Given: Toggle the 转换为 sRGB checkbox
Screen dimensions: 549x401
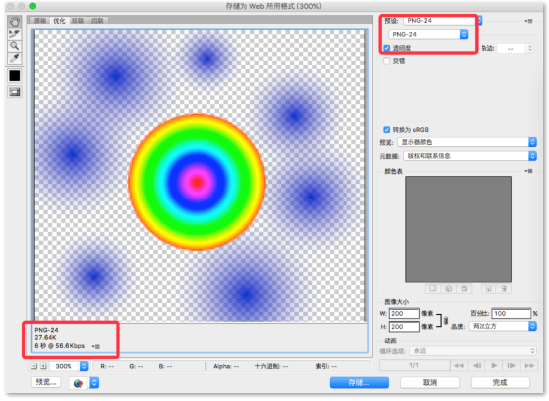Looking at the screenshot, I should pos(387,130).
